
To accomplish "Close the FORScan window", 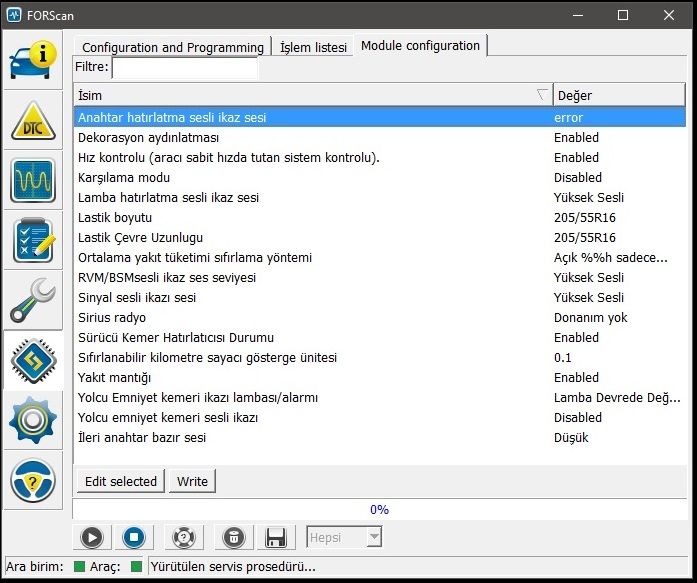I will 669,15.
